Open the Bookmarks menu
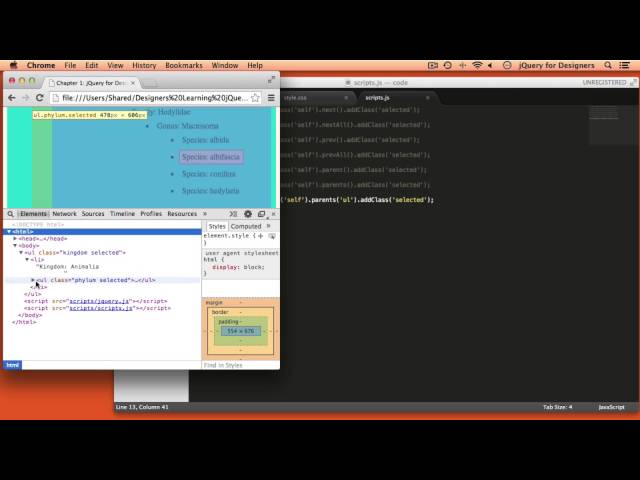The width and height of the screenshot is (640, 480). (x=184, y=65)
